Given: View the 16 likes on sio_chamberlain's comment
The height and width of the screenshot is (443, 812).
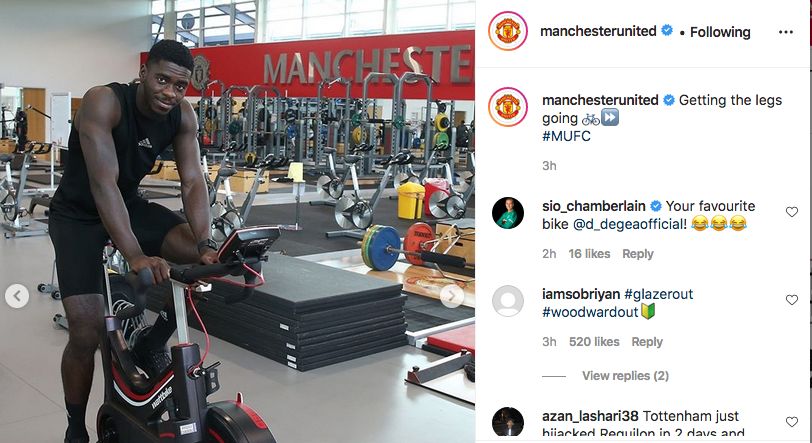Looking at the screenshot, I should 589,254.
